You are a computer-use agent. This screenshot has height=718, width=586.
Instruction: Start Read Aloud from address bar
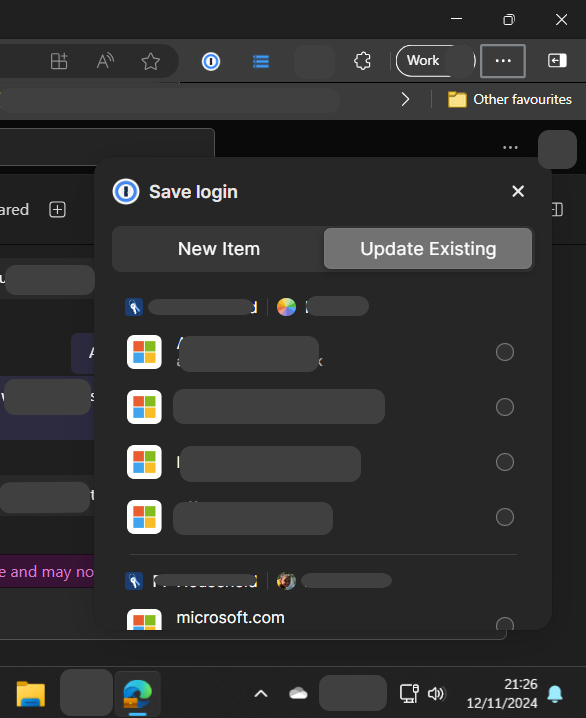105,61
